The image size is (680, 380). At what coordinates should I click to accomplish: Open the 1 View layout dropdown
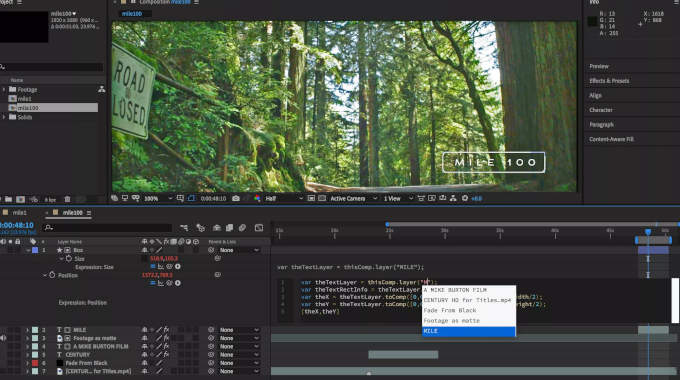tap(398, 198)
